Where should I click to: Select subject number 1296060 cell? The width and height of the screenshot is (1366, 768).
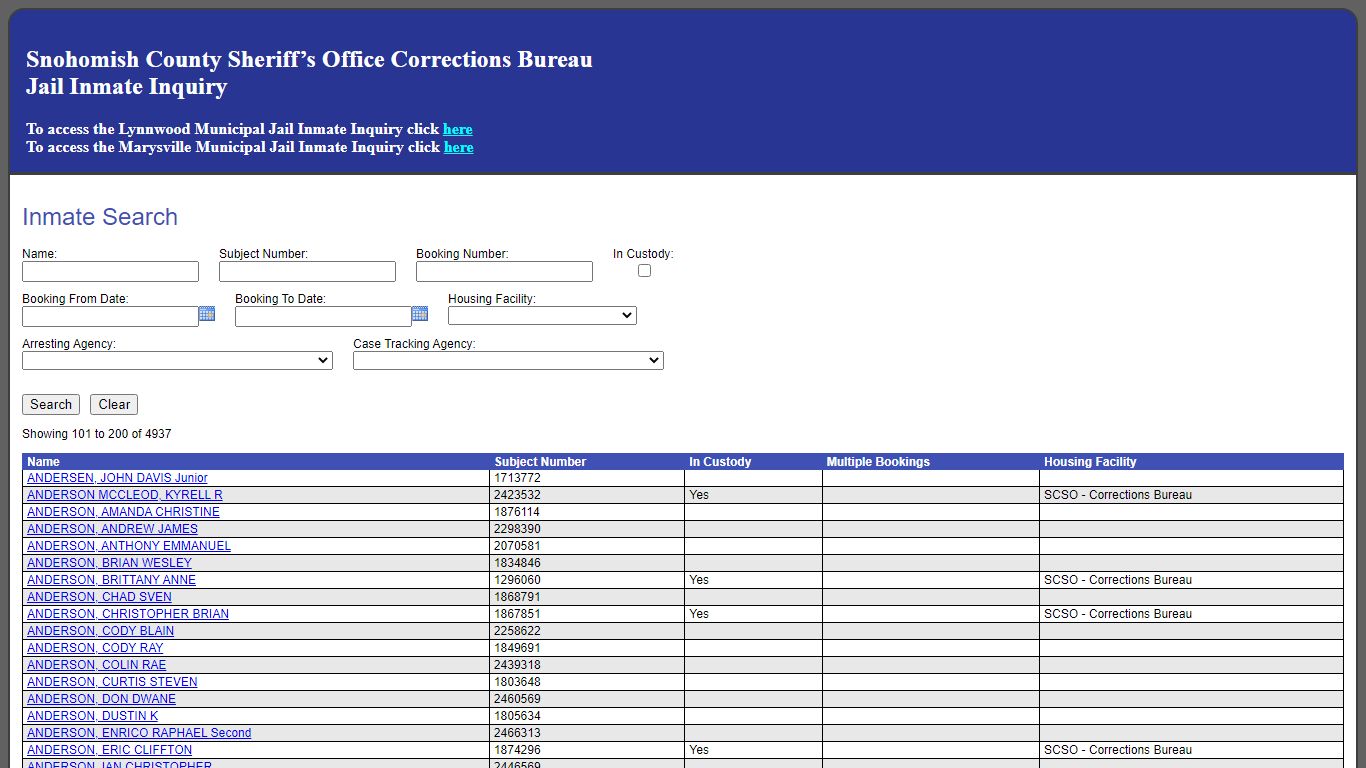coord(587,580)
